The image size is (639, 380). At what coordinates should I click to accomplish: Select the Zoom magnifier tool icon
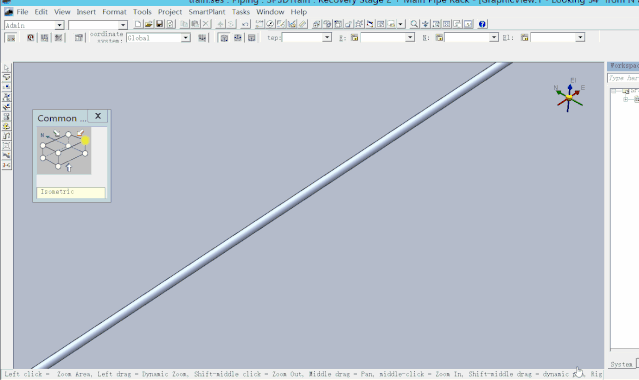414,24
